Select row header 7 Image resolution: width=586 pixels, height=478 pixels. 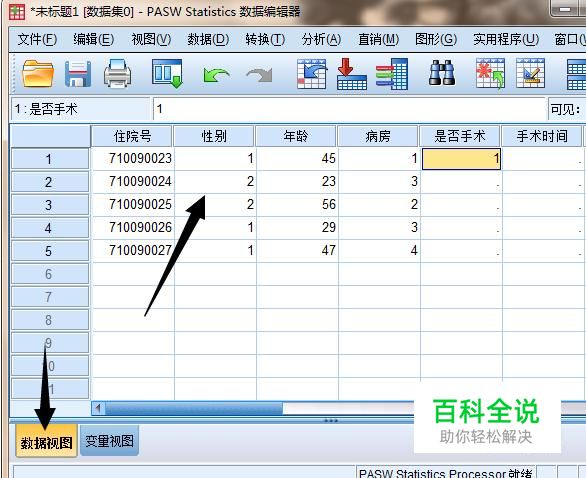50,297
